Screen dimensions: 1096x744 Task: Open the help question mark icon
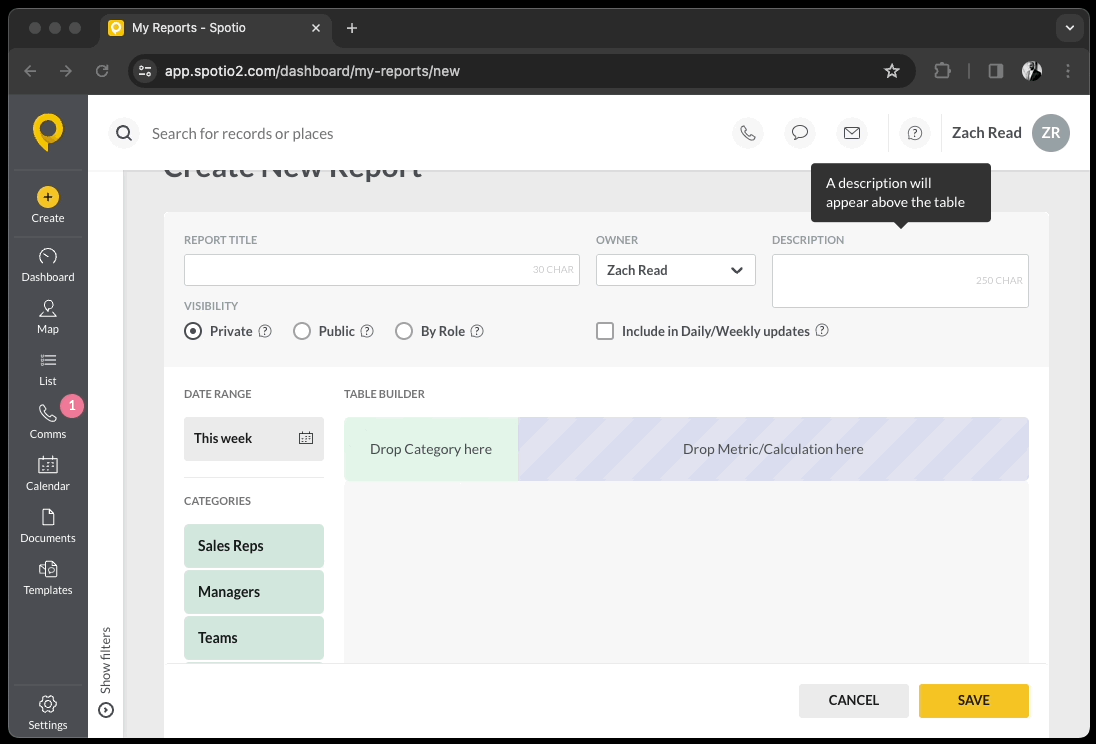(914, 133)
